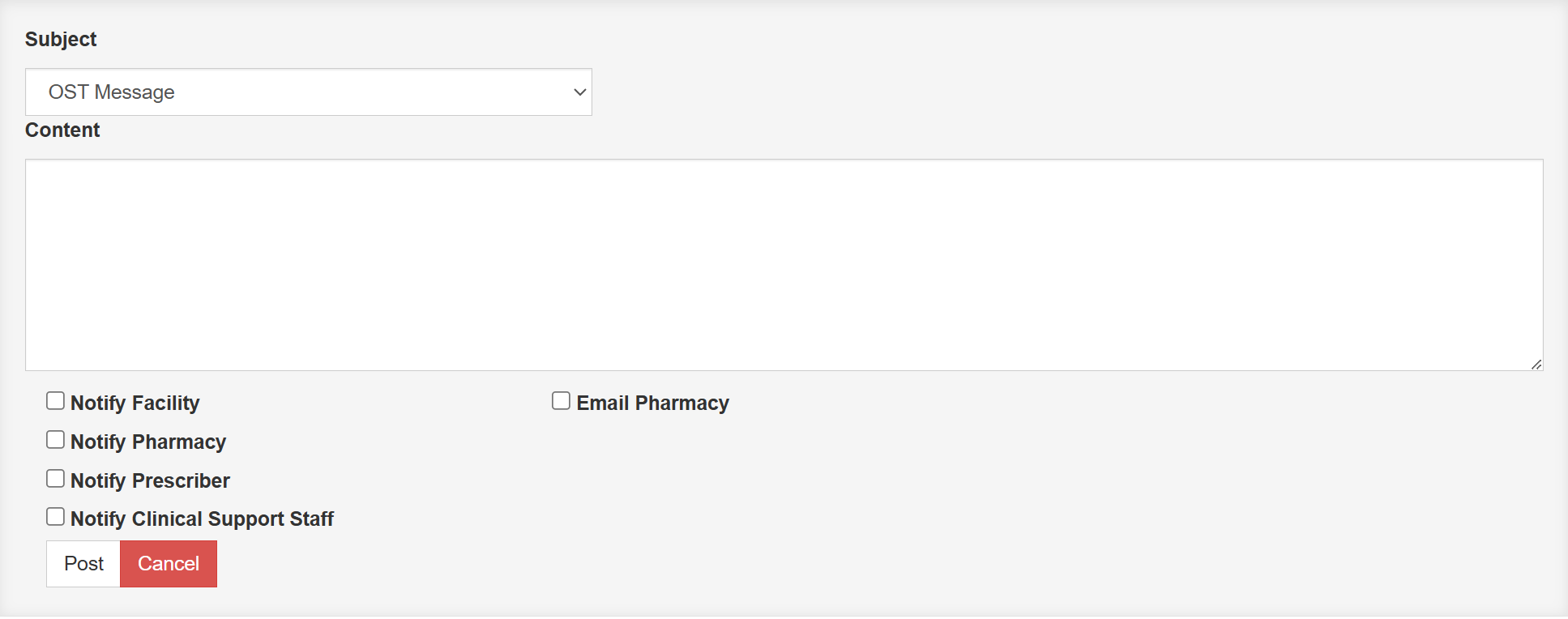Tick the Notify Prescriber checkbox
Image resolution: width=1568 pixels, height=619 pixels.
click(x=55, y=478)
